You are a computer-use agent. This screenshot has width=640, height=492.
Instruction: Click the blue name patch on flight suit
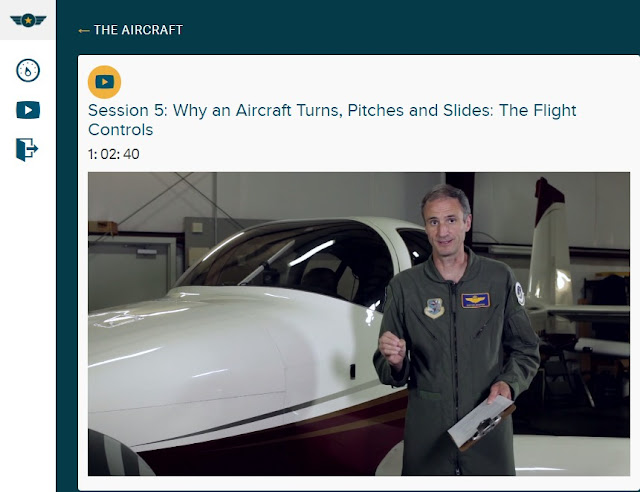[x=476, y=300]
